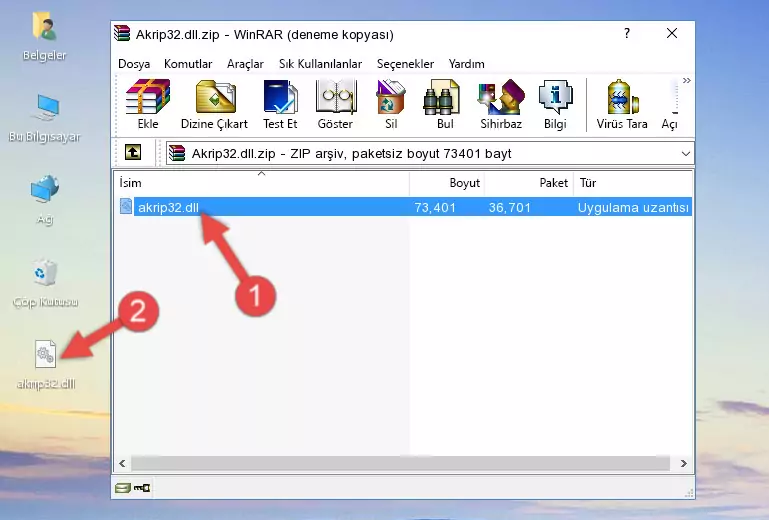Sort list by İsim column header
The height and width of the screenshot is (520, 769).
tap(262, 183)
